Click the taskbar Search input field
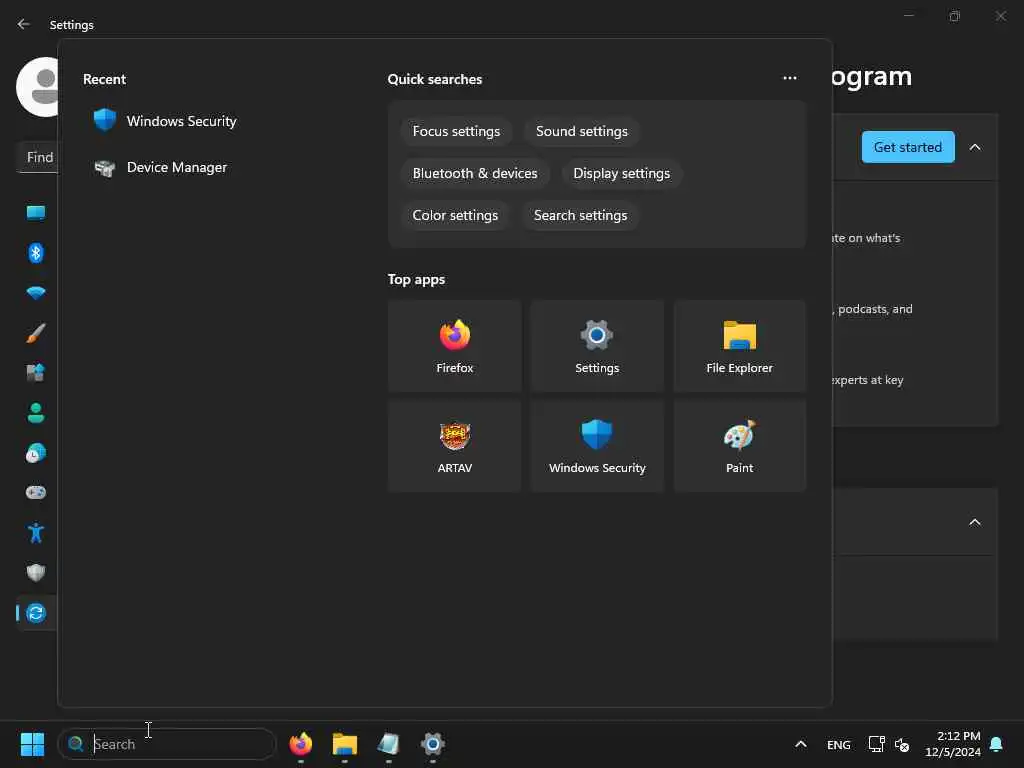This screenshot has height=768, width=1024. (167, 744)
